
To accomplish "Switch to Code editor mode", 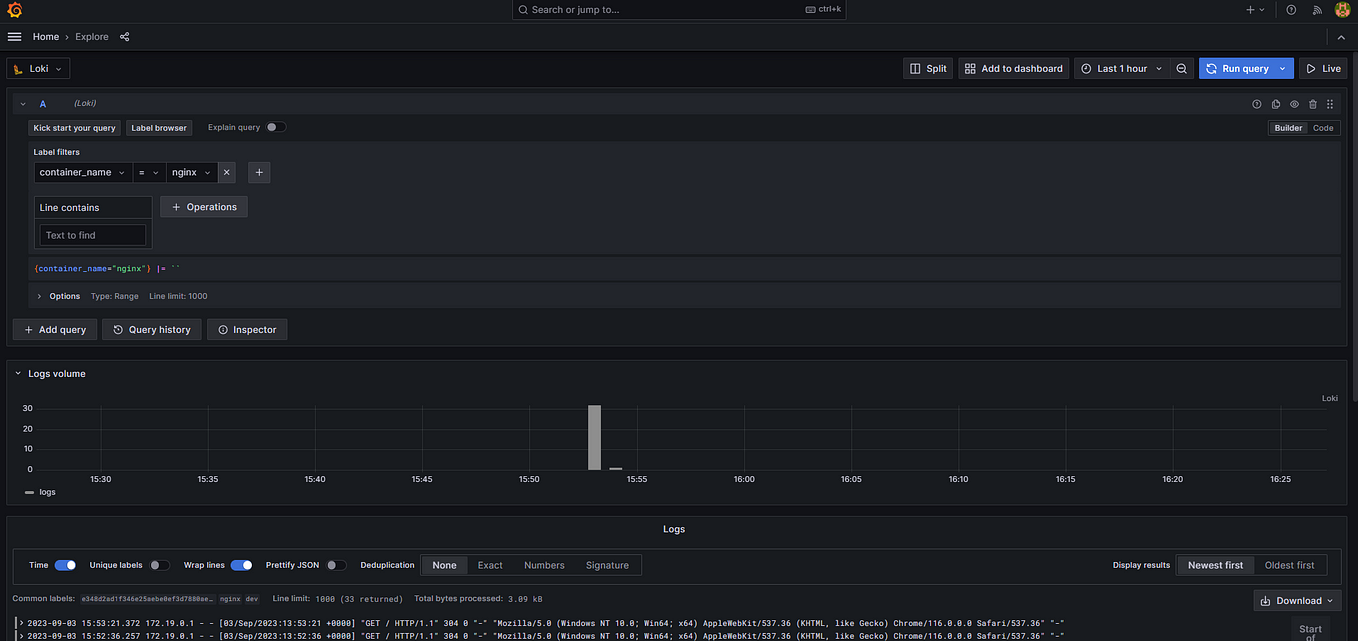I will click(1323, 127).
